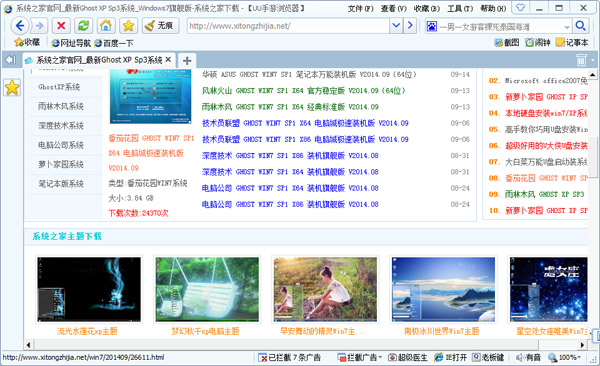Go back with the blue back arrow
Viewport: 600px width, 366px height.
[20, 26]
